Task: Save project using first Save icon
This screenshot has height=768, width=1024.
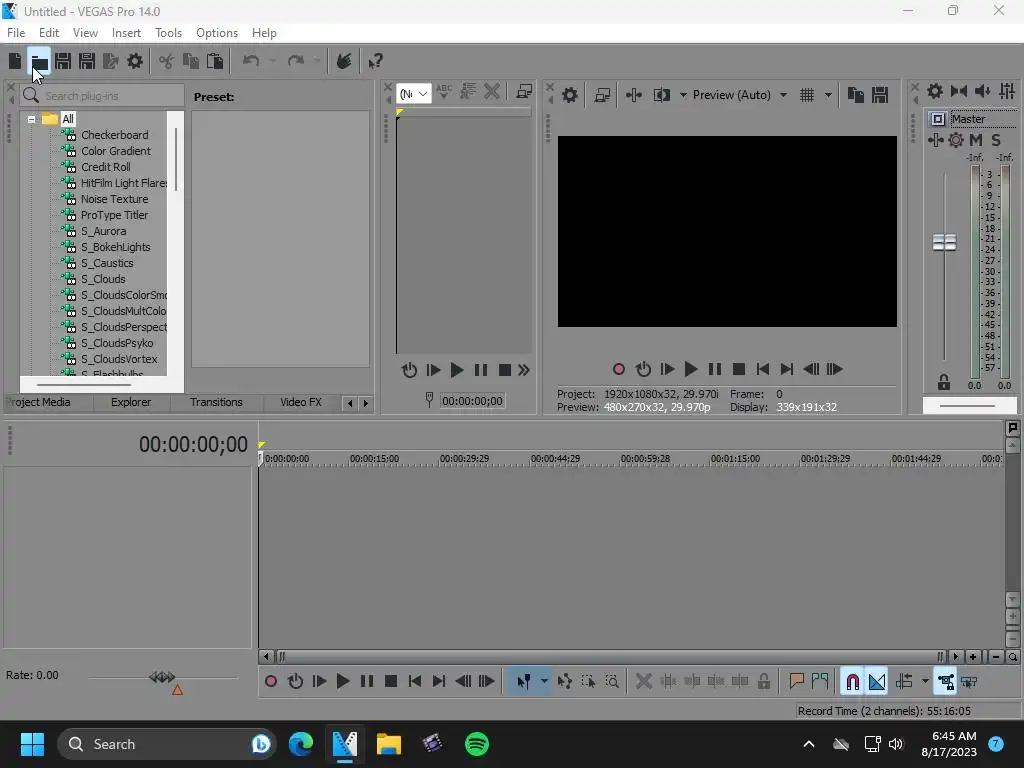Action: (x=63, y=61)
